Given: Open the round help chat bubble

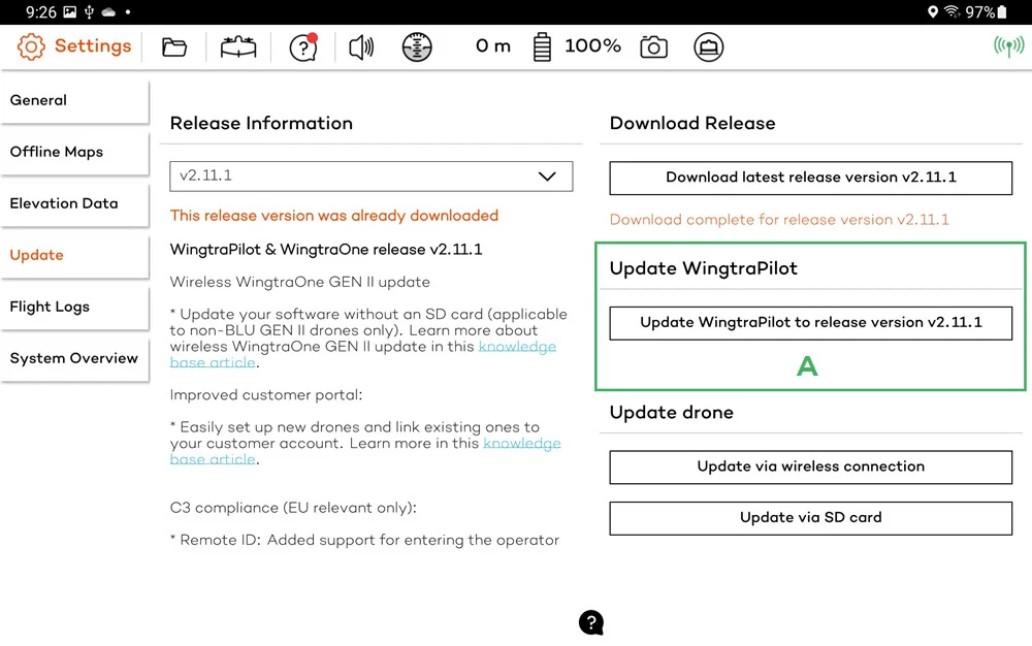Looking at the screenshot, I should pyautogui.click(x=591, y=622).
